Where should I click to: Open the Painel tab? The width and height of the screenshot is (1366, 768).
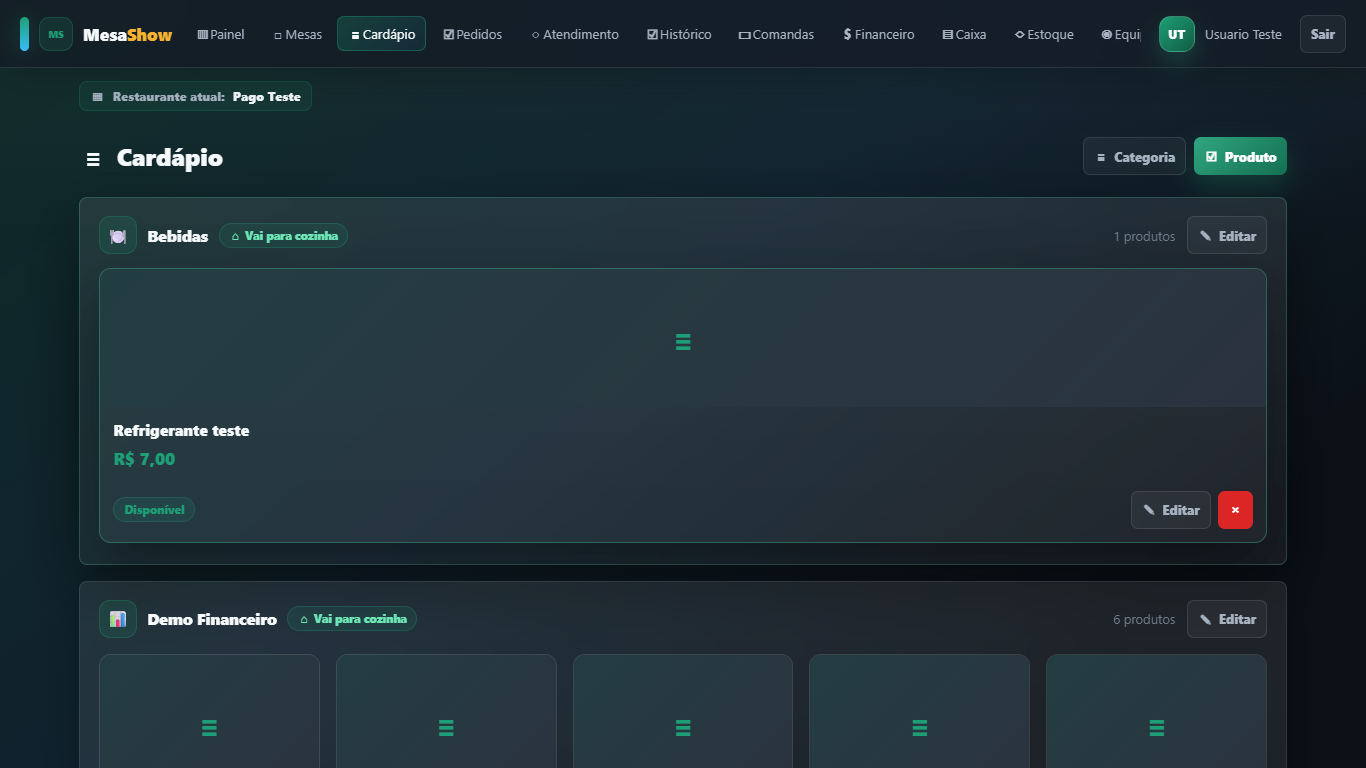[221, 34]
